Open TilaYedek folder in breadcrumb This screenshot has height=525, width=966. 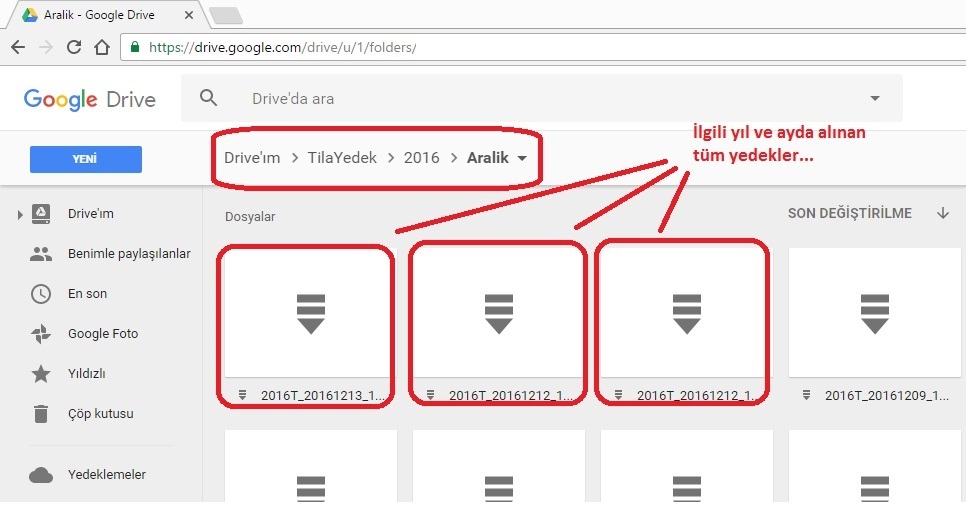tap(342, 158)
